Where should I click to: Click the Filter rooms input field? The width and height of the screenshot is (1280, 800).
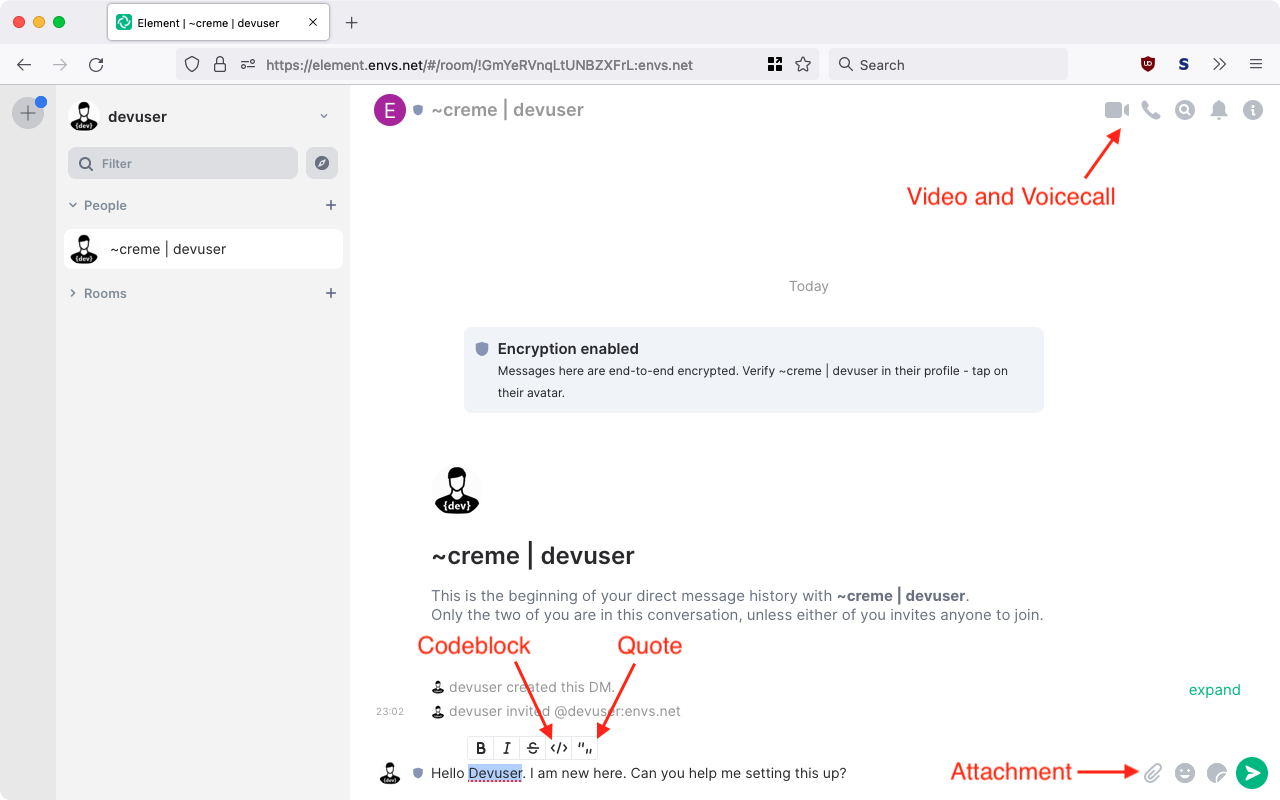tap(183, 163)
